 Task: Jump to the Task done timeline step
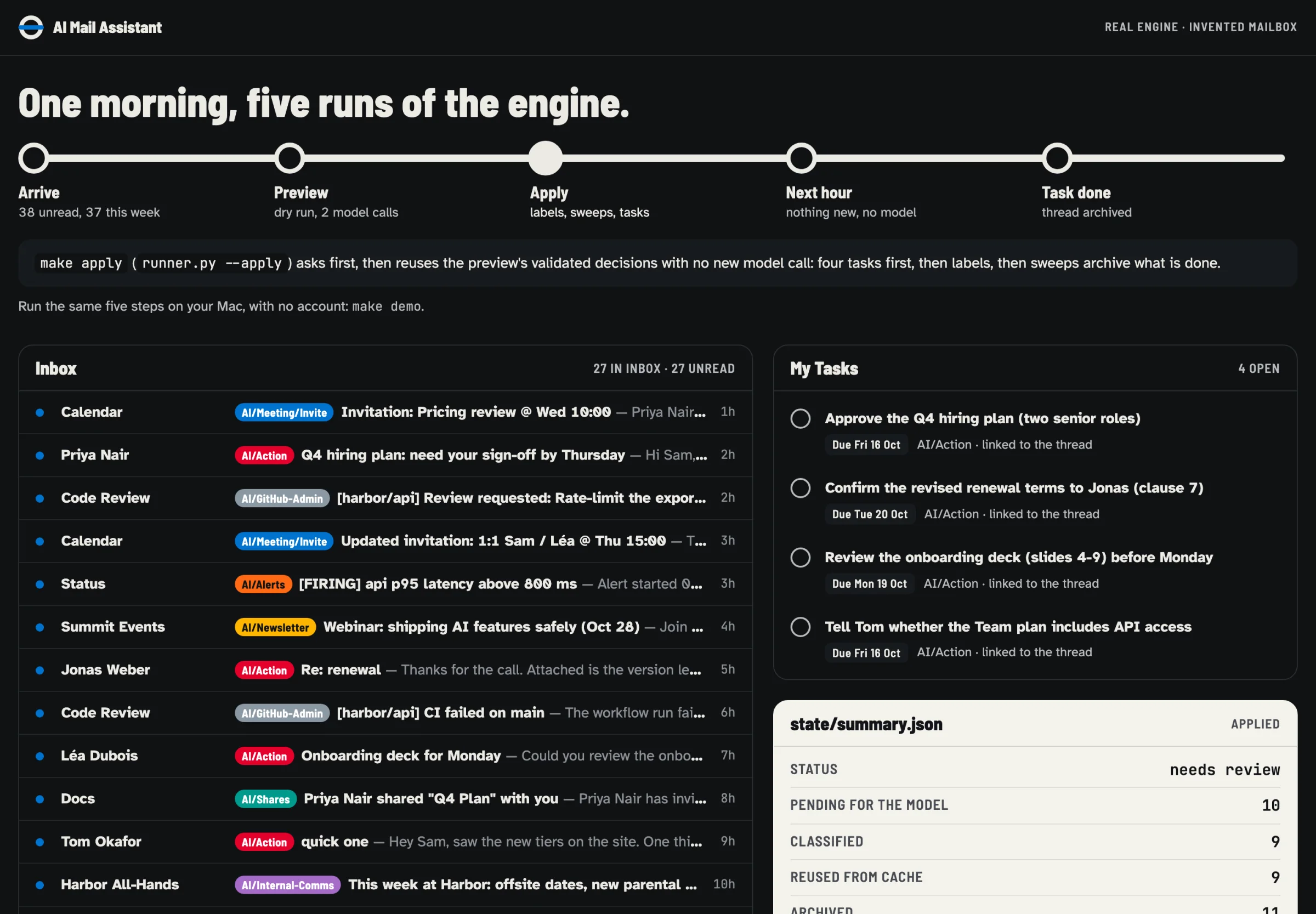pyautogui.click(x=1057, y=158)
